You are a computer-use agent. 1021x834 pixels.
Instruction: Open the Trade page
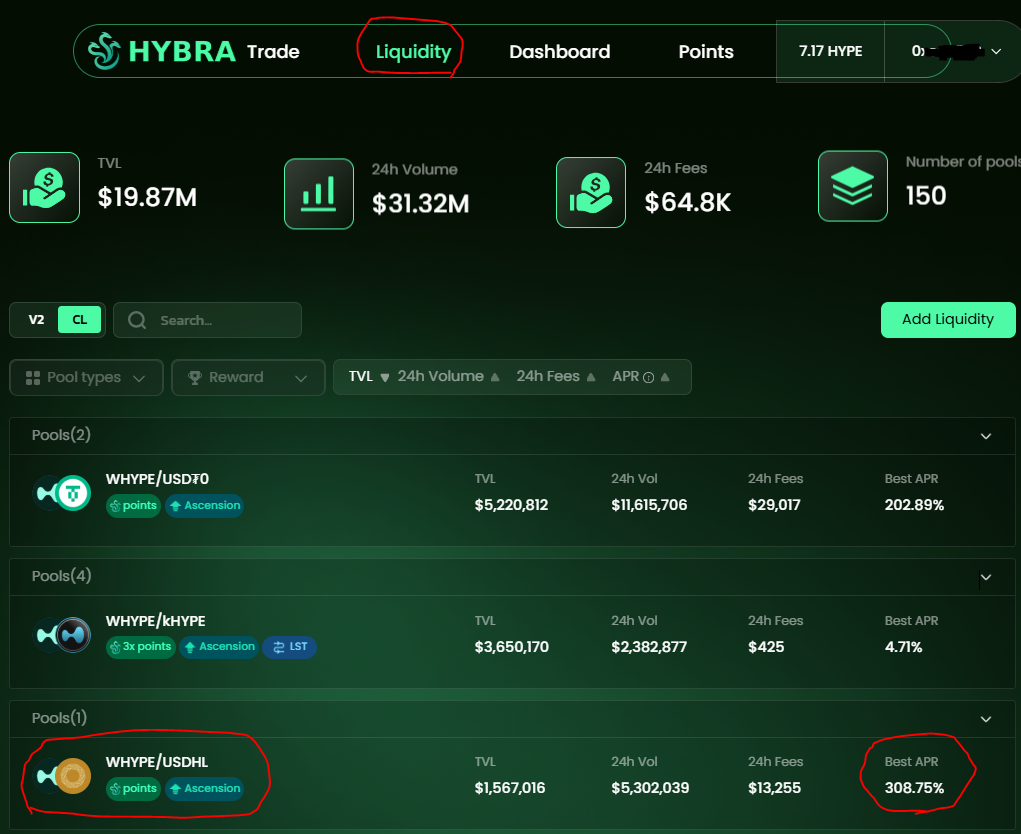pyautogui.click(x=273, y=51)
